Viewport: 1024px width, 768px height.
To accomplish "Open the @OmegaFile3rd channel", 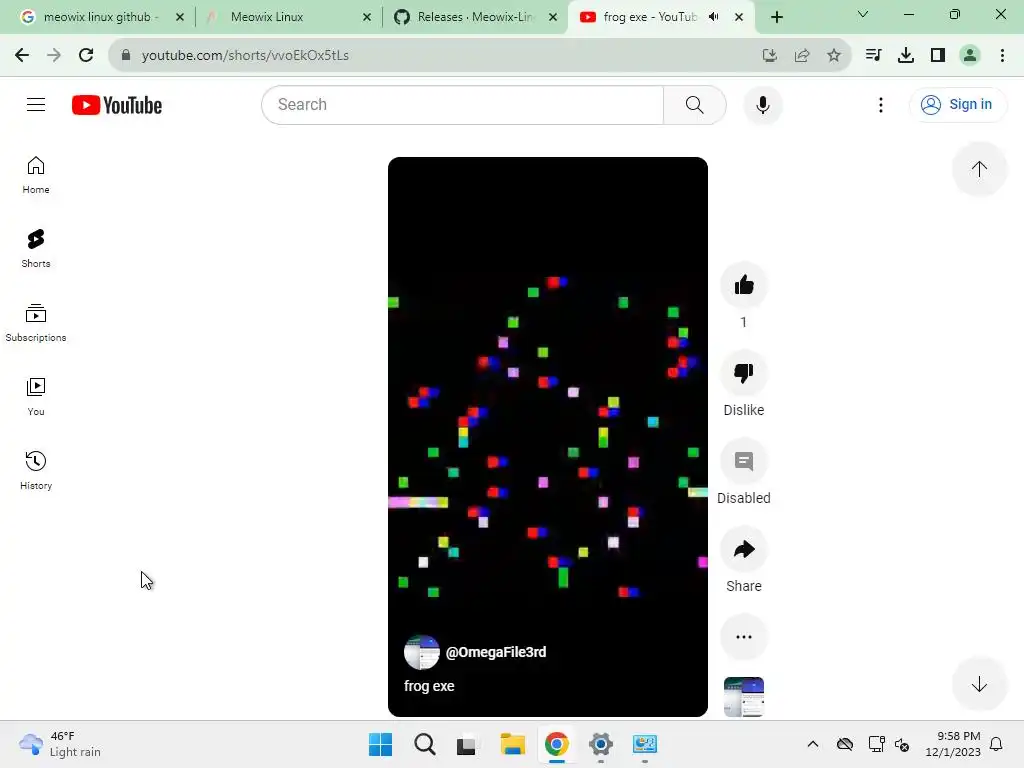I will tap(496, 652).
